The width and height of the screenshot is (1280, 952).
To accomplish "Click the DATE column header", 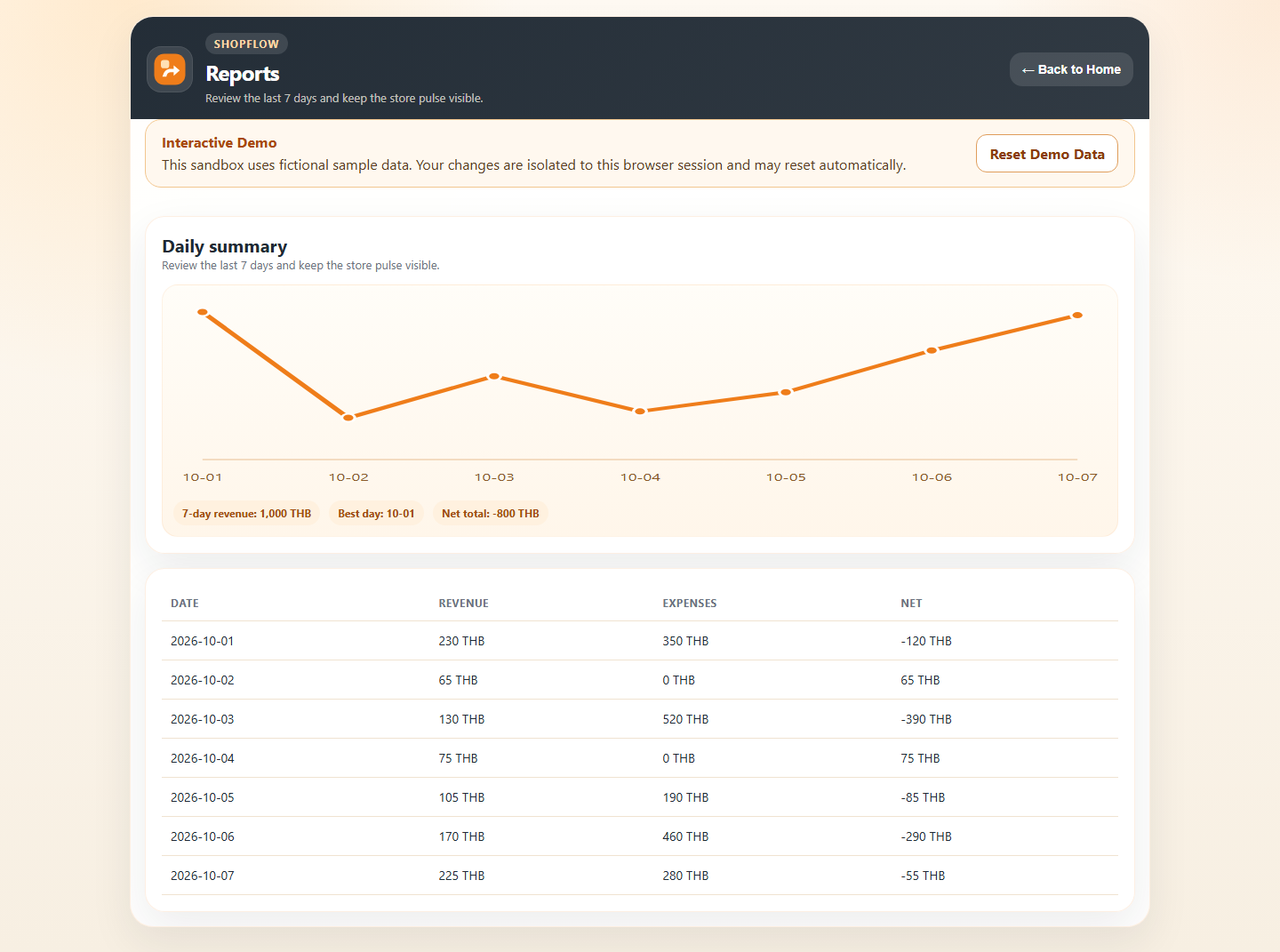I will [x=185, y=604].
